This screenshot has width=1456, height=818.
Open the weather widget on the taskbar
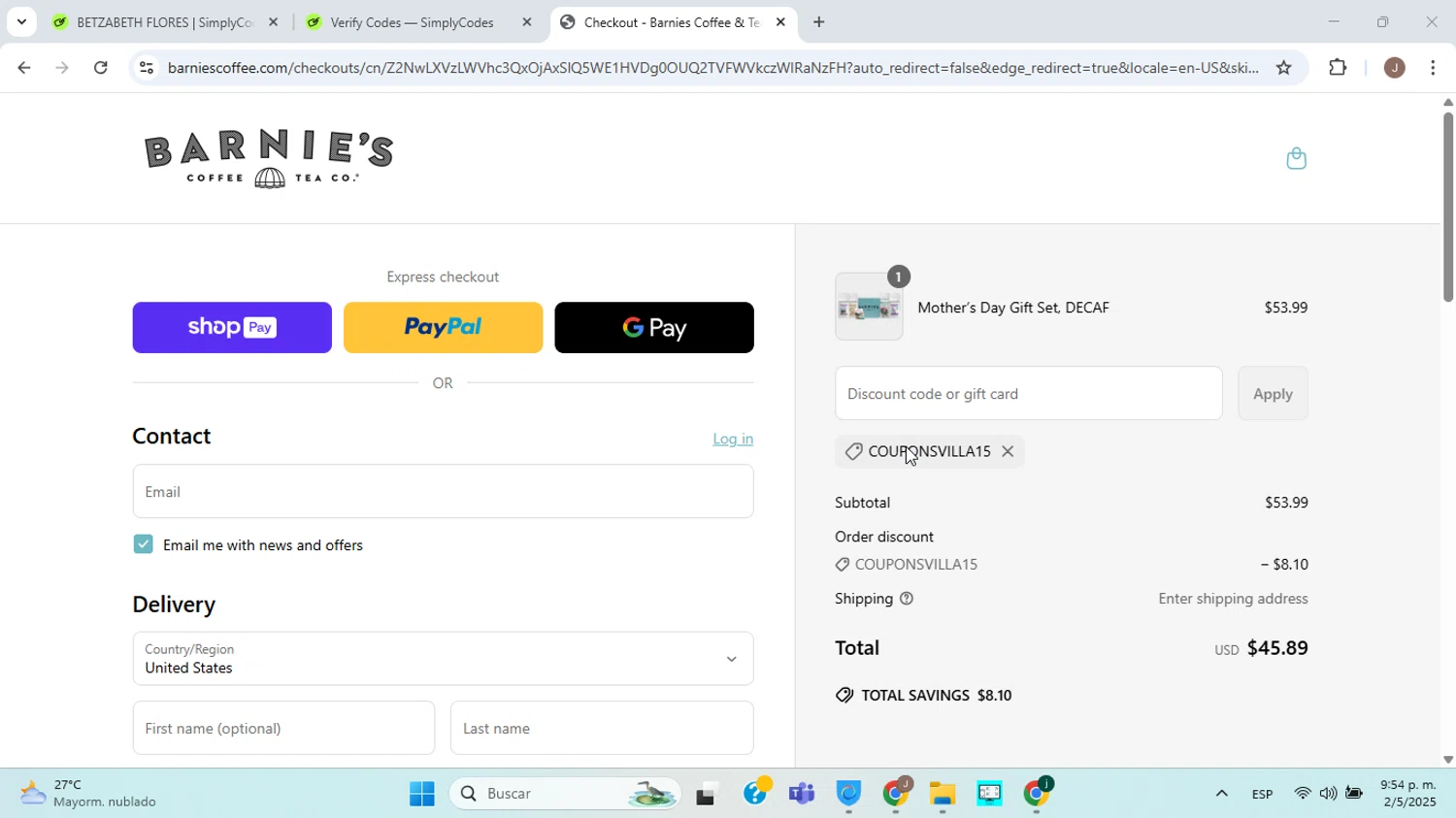coord(89,794)
